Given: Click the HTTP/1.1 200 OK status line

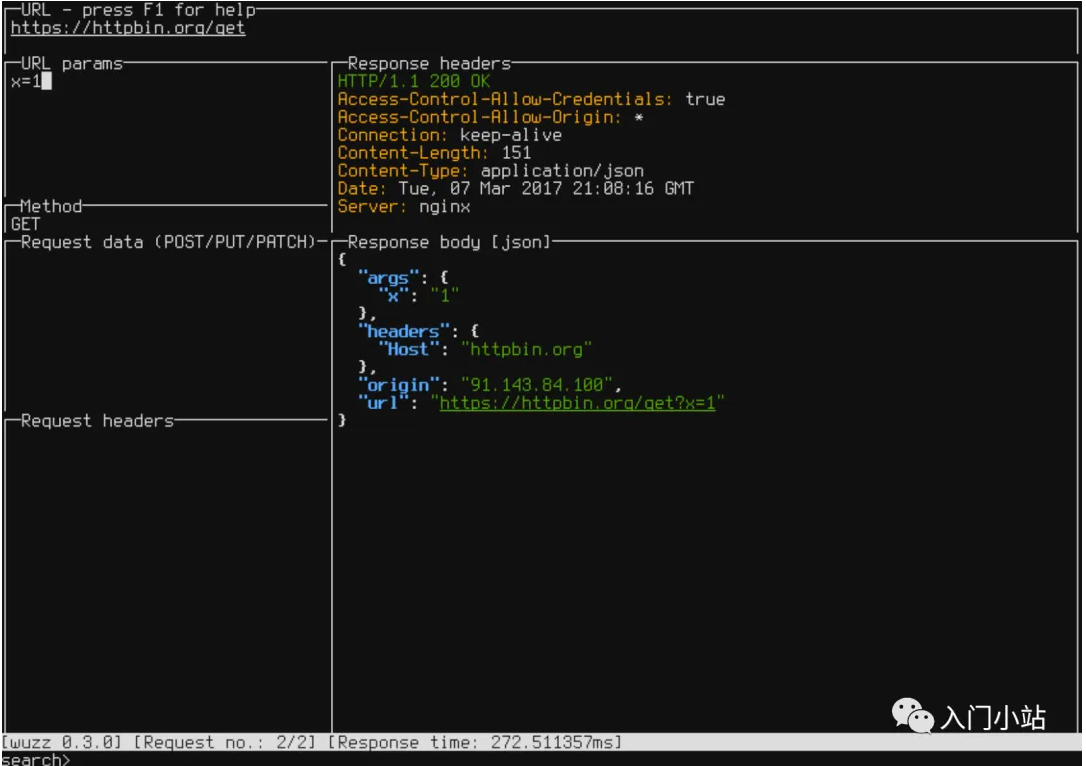Looking at the screenshot, I should point(414,82).
